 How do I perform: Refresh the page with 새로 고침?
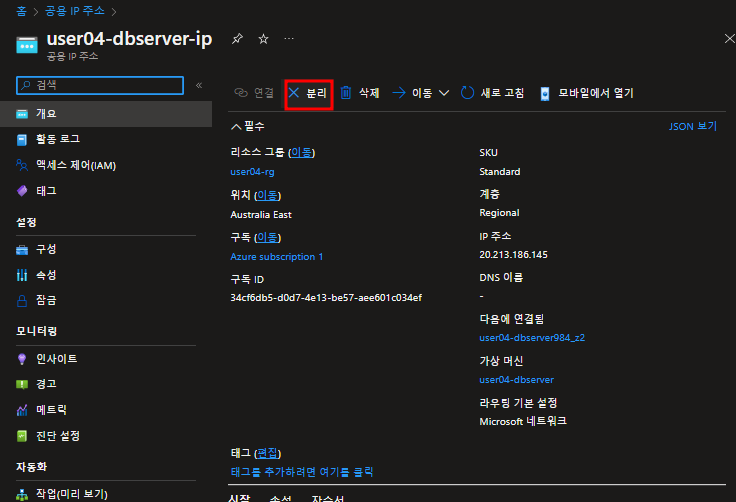click(x=492, y=93)
